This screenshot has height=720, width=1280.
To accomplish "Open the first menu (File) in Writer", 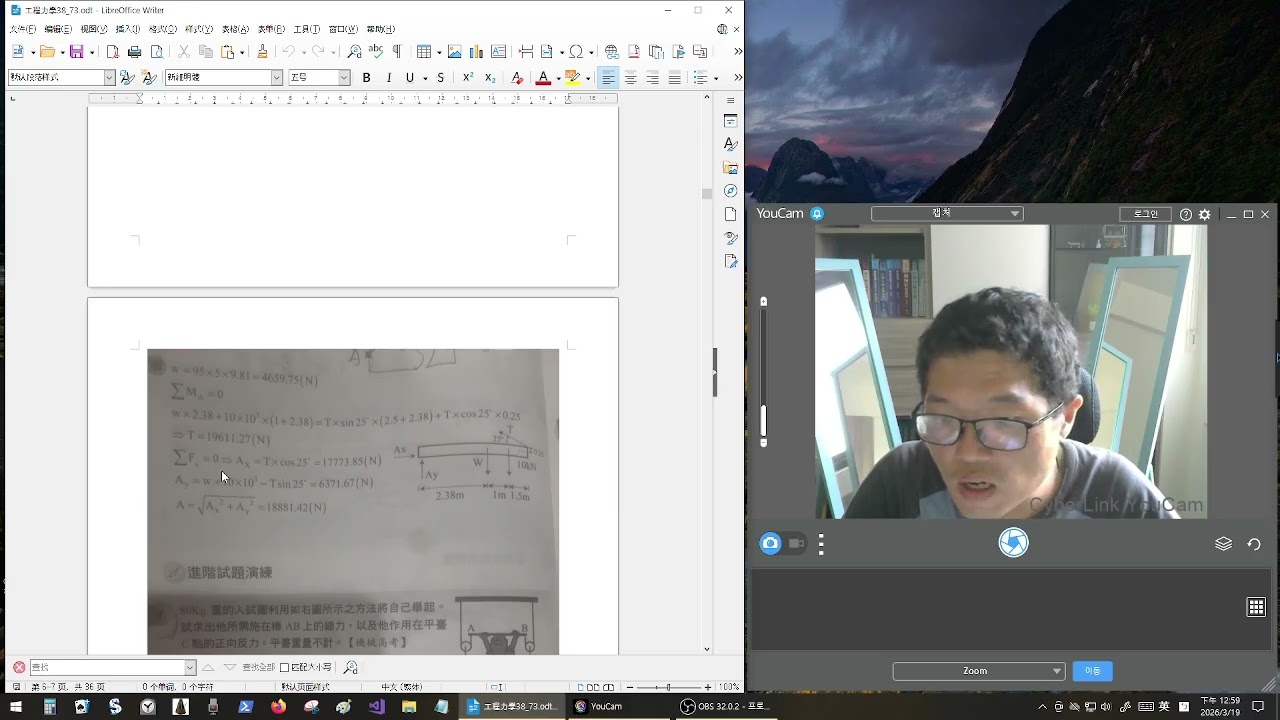I will (22, 29).
